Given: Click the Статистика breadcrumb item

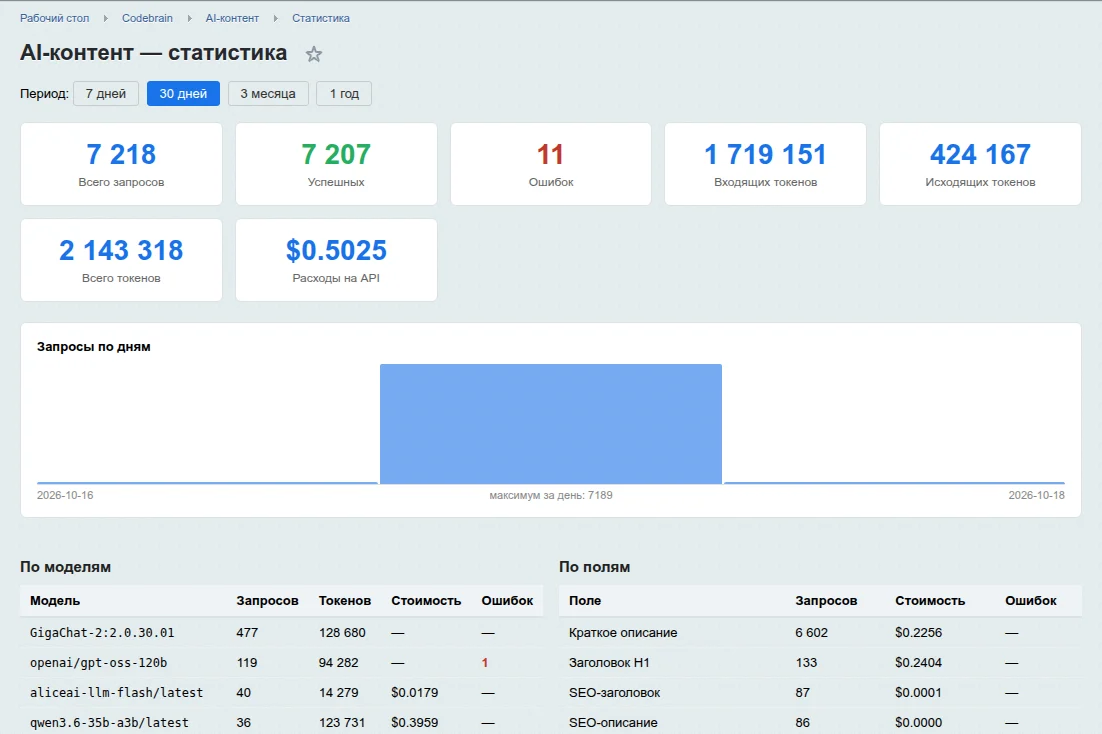Looking at the screenshot, I should click(320, 18).
